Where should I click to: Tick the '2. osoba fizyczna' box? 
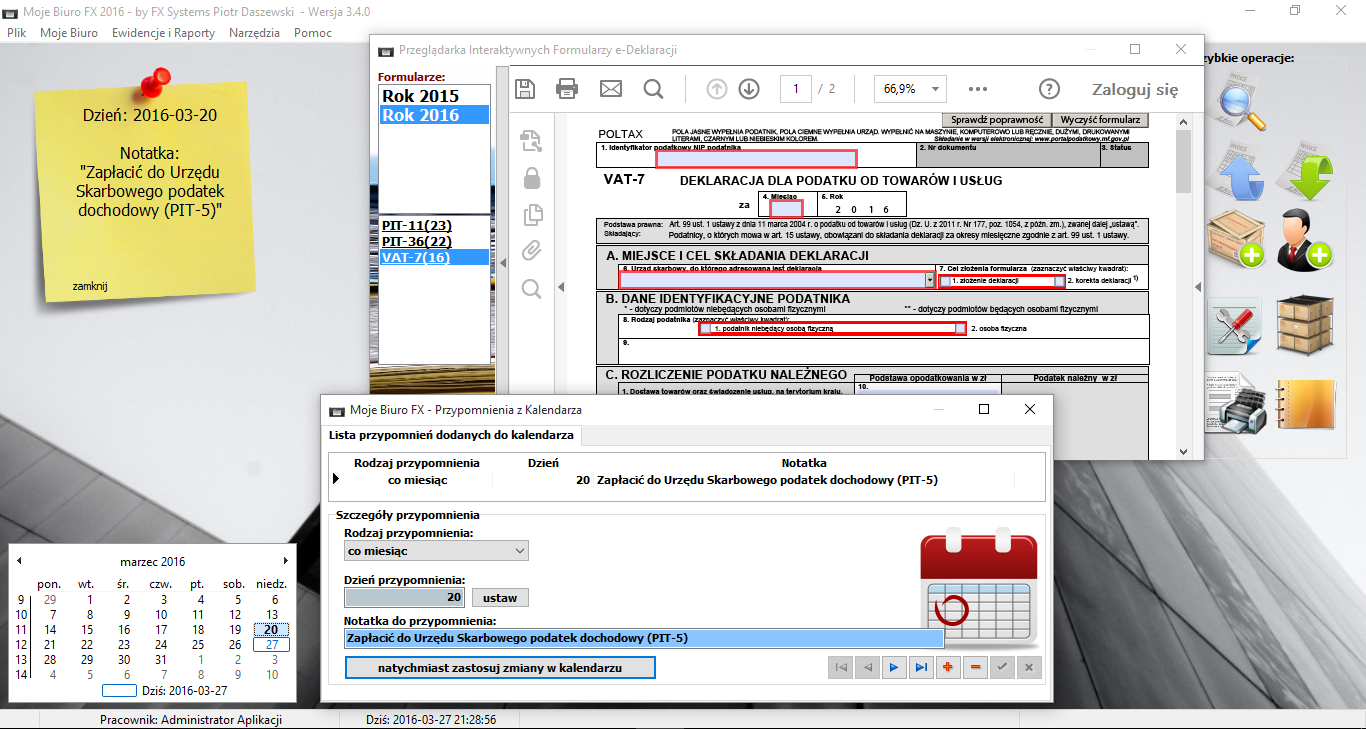click(961, 328)
